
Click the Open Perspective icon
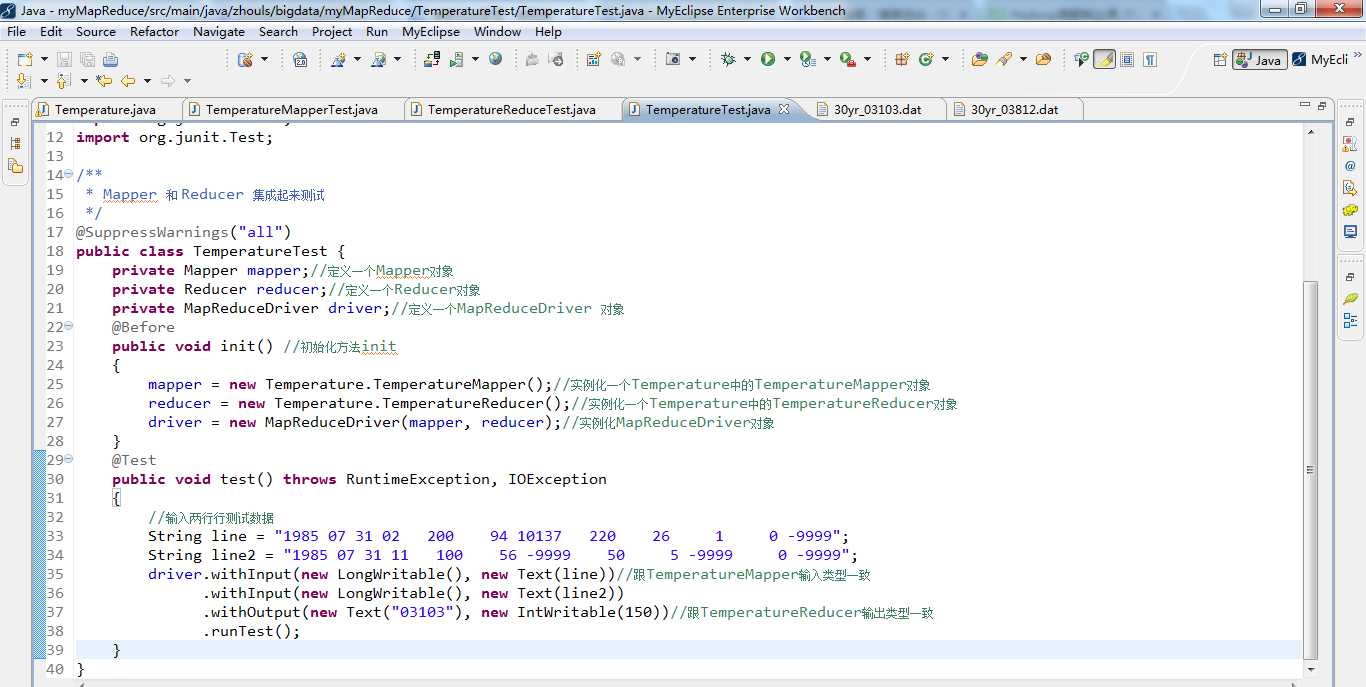[1219, 60]
